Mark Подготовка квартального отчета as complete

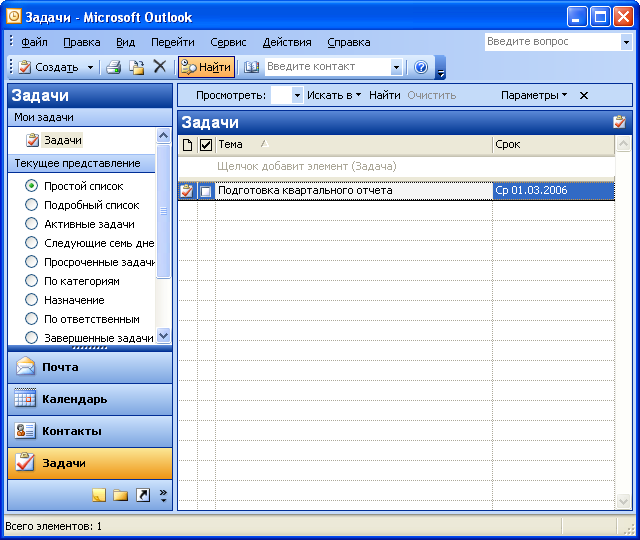(206, 191)
